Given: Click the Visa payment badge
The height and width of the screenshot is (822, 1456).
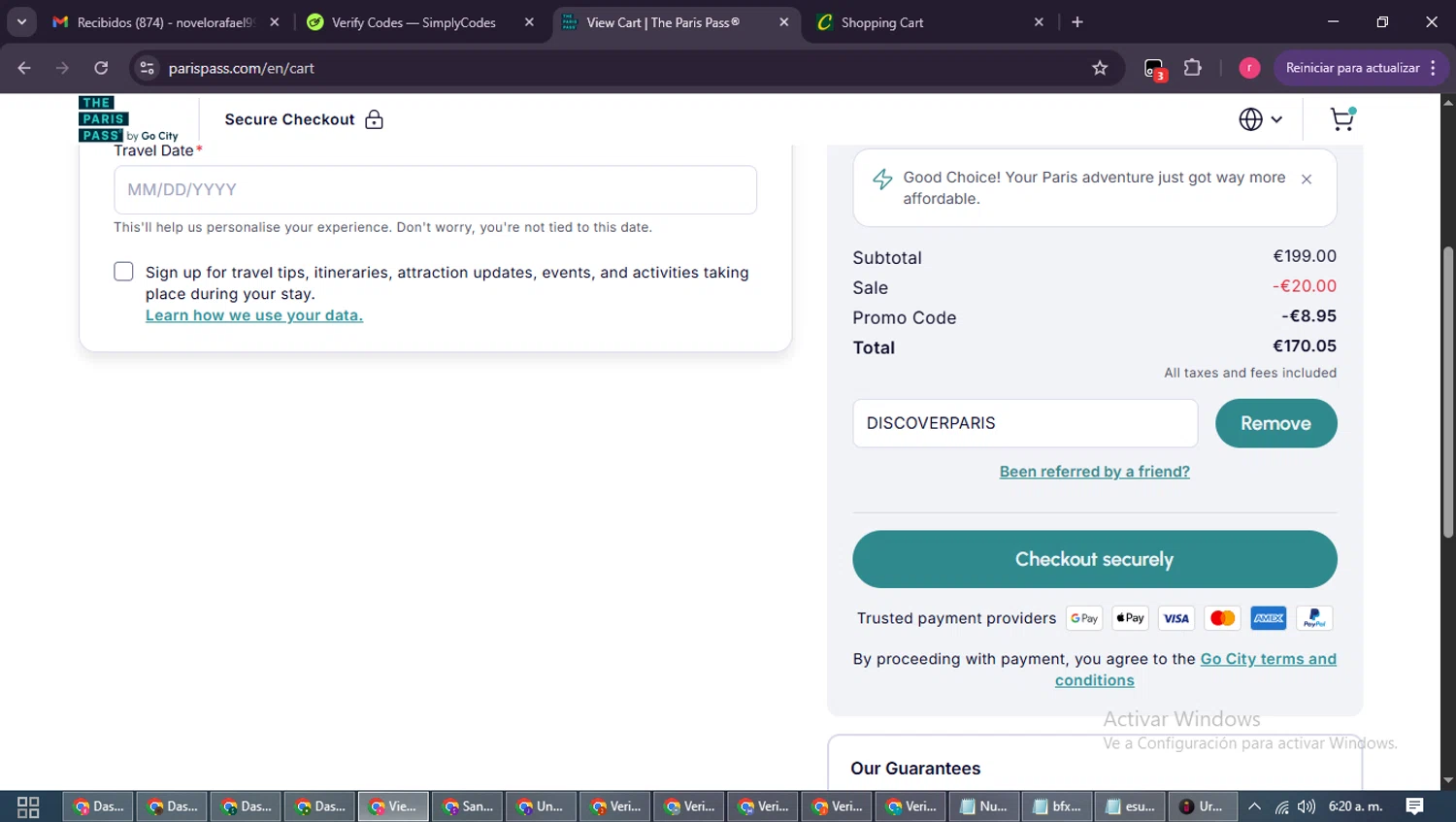Looking at the screenshot, I should click(x=1175, y=618).
